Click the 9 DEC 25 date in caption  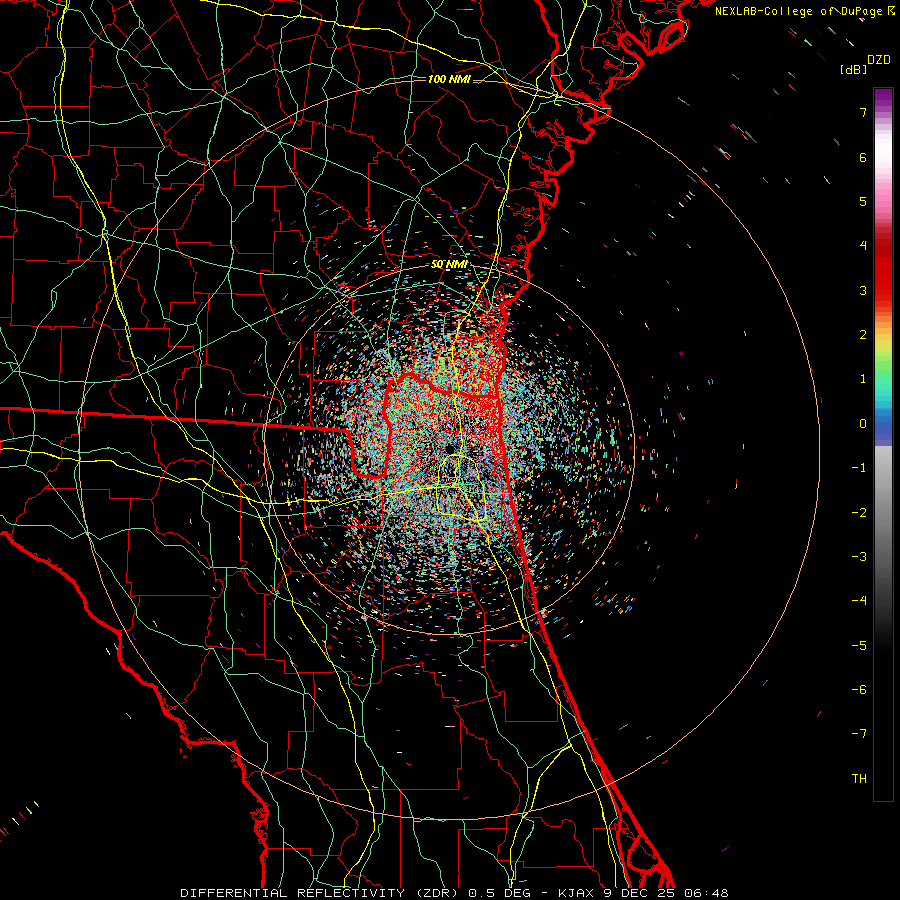tap(641, 893)
